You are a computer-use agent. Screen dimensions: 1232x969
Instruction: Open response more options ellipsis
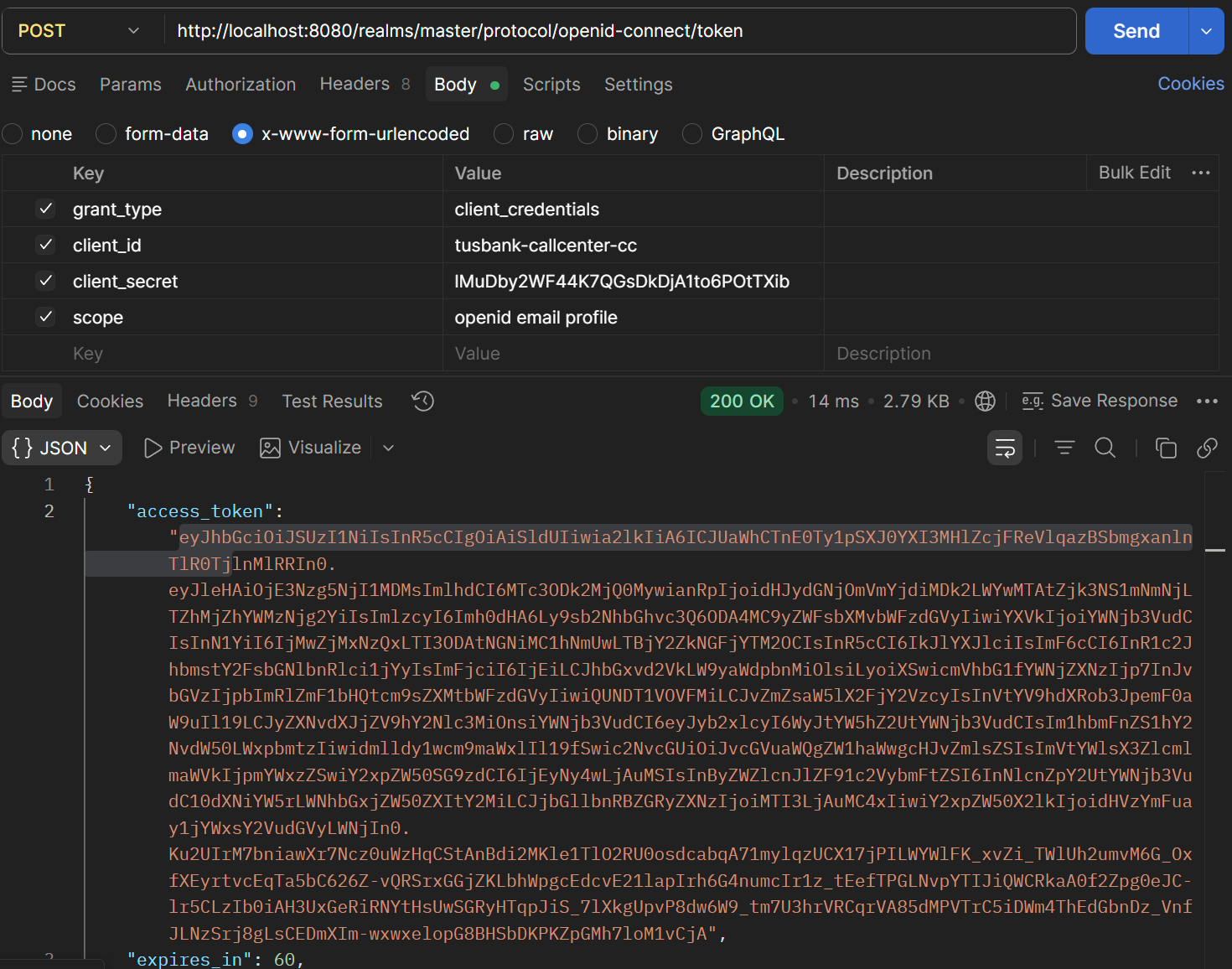pyautogui.click(x=1207, y=402)
